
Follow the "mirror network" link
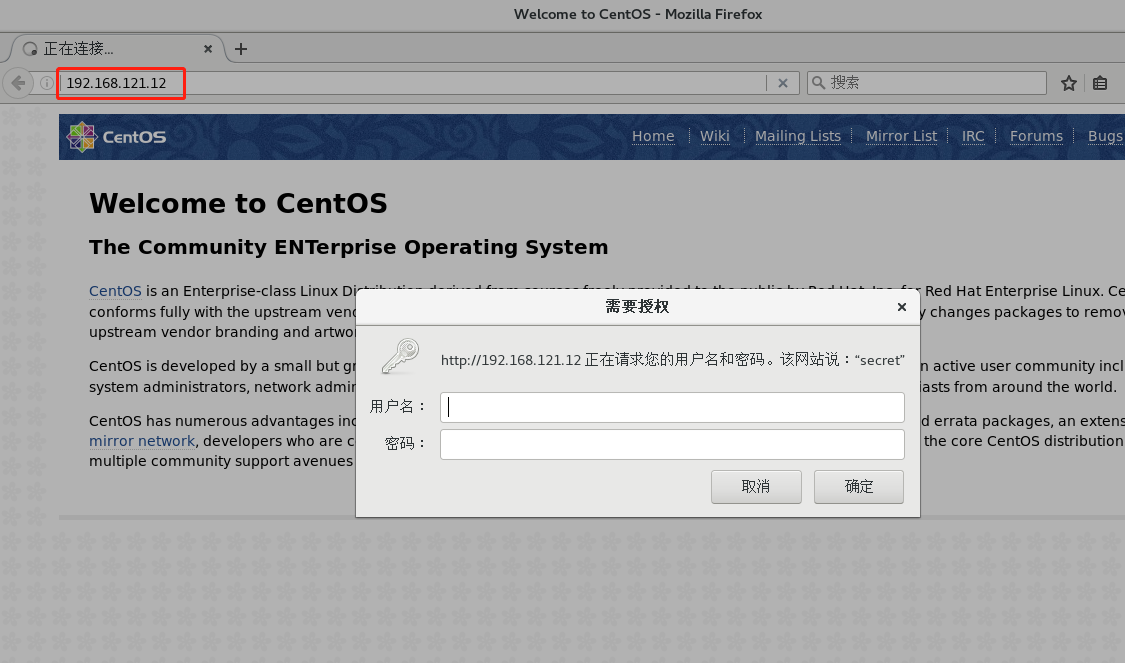142,441
